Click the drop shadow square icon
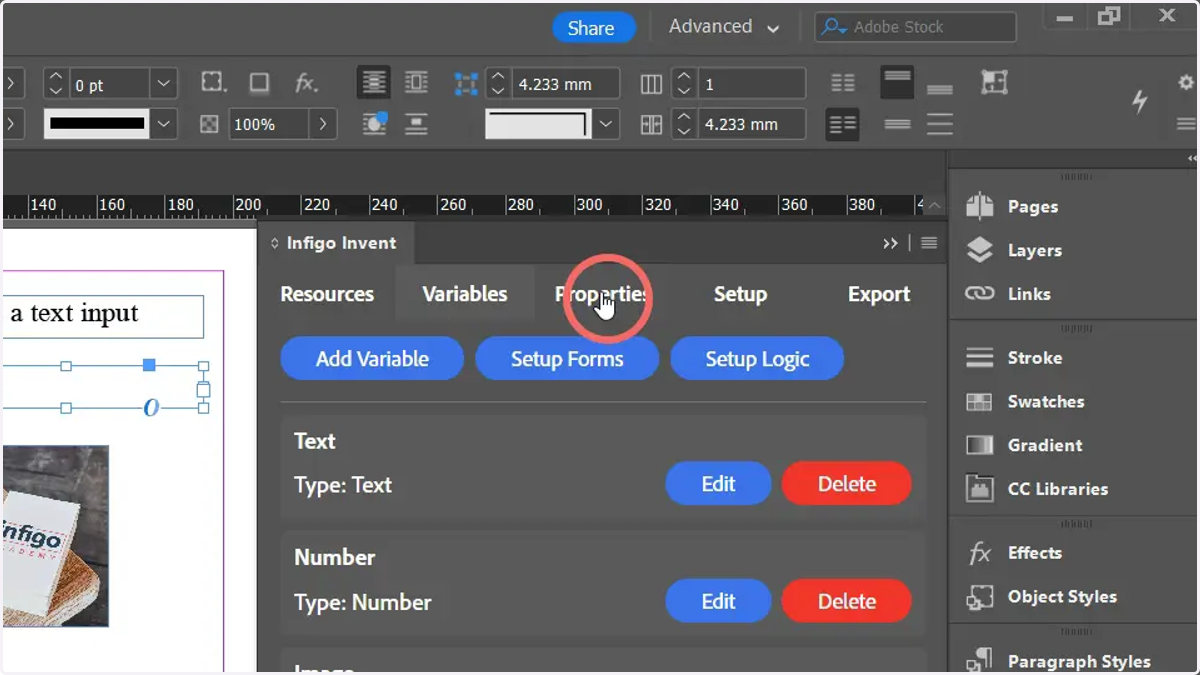Screen dimensions: 1200x675 [259, 83]
